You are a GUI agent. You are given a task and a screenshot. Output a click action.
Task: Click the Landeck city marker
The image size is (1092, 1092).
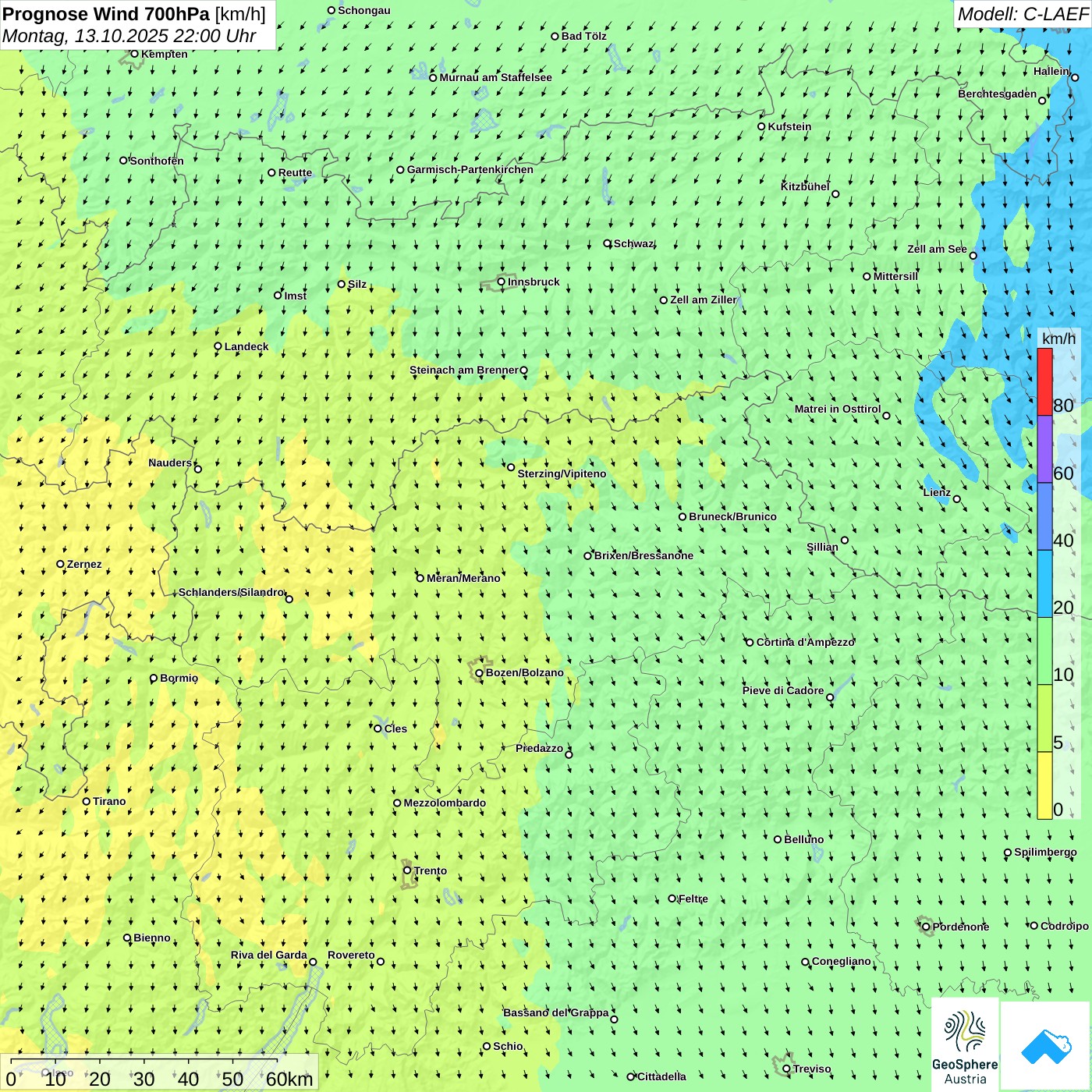[x=218, y=346]
